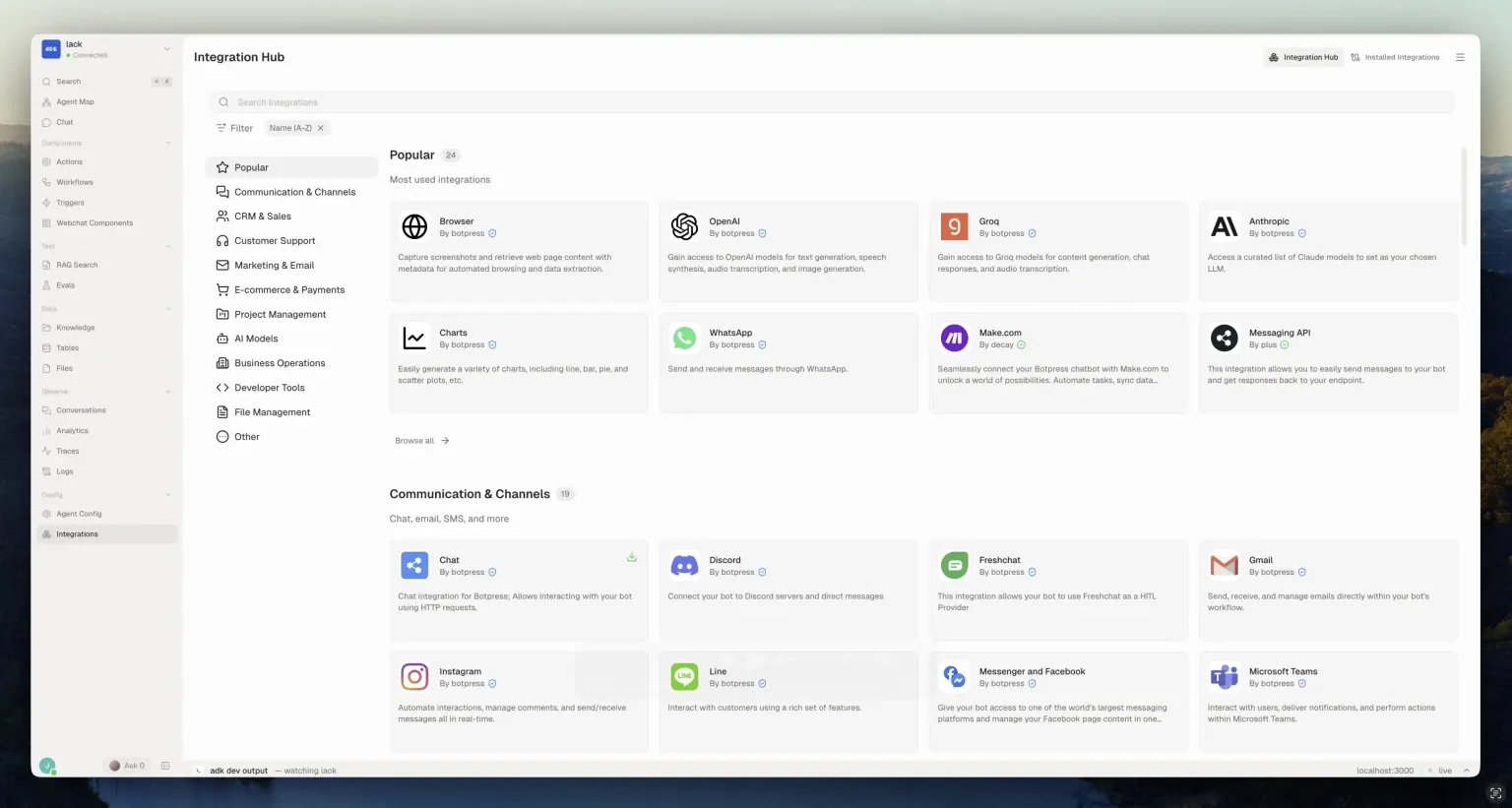
Task: Open Actions in the sidebar
Action: coord(107,162)
